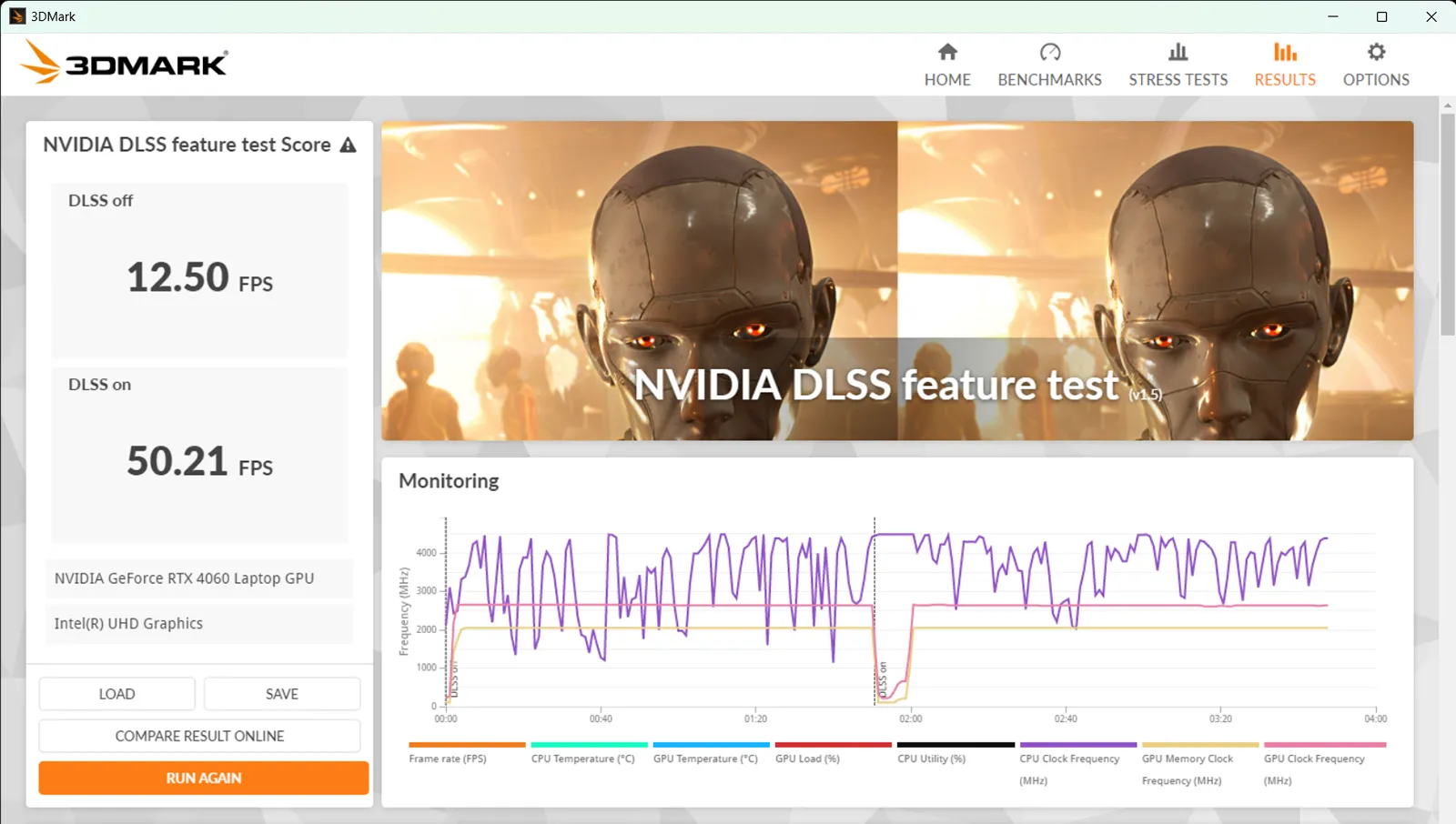Click the 3DMark logo in header

(x=124, y=62)
